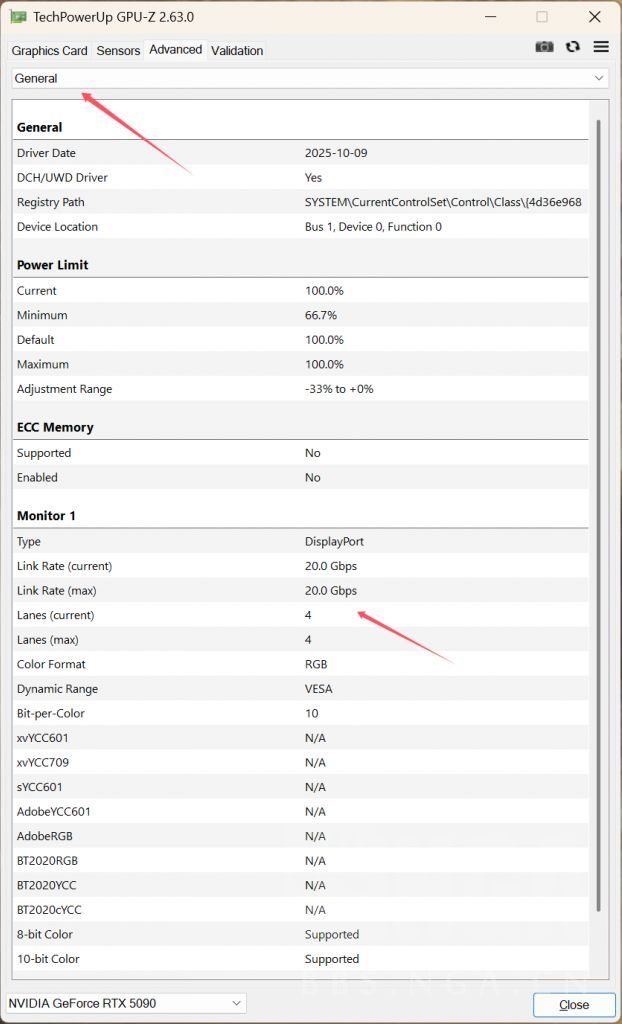This screenshot has width=622, height=1024.
Task: Click the GPU-Z app icon in title bar
Action: pyautogui.click(x=18, y=17)
